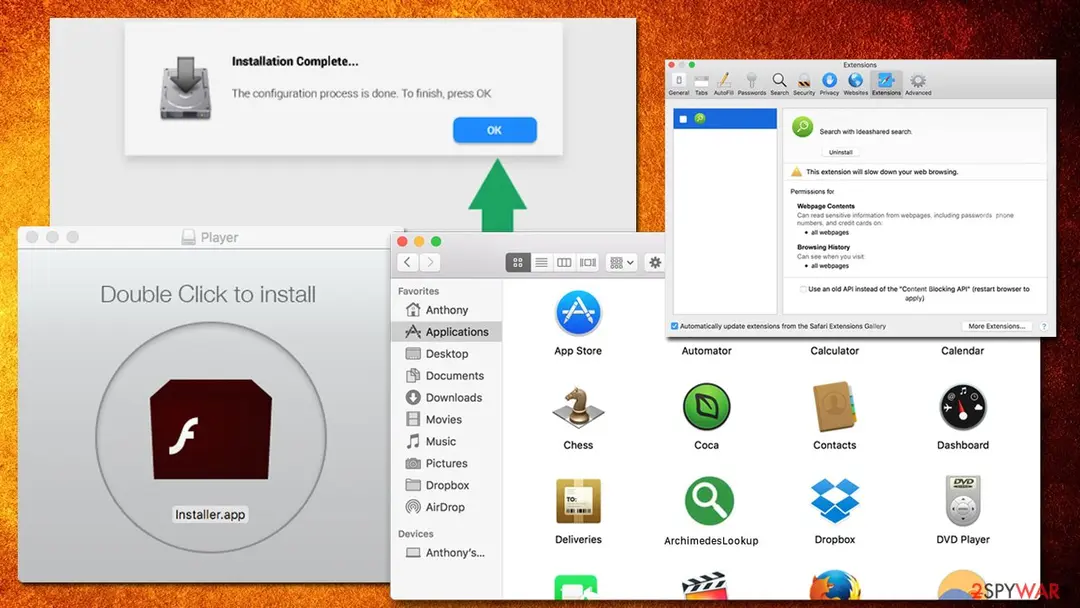
Task: Switch Finder to cover flow view
Action: pos(588,262)
